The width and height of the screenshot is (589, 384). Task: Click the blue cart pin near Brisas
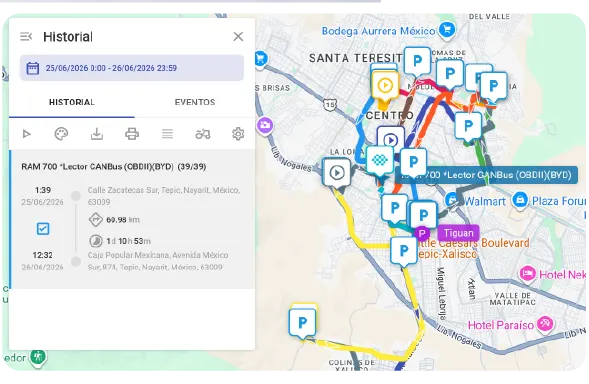[260, 59]
